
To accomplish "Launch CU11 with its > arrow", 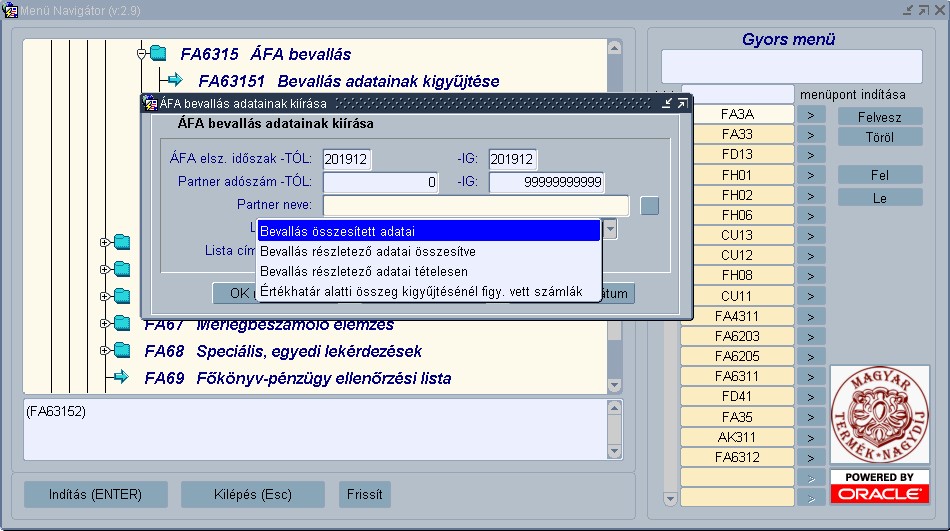I will [x=811, y=296].
